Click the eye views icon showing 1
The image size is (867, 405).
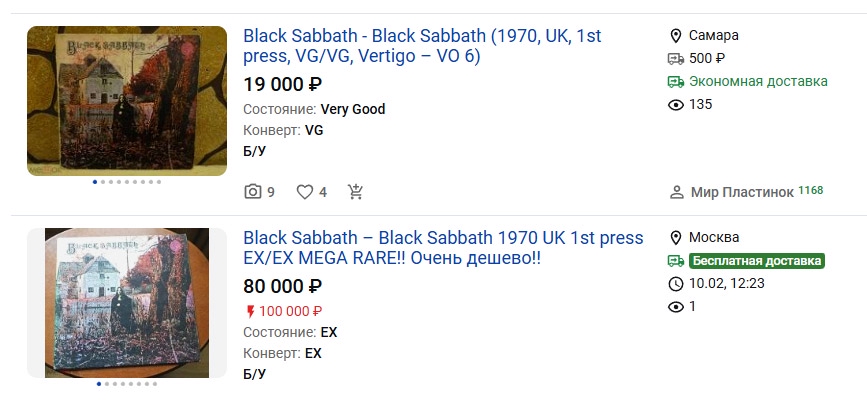pos(676,307)
